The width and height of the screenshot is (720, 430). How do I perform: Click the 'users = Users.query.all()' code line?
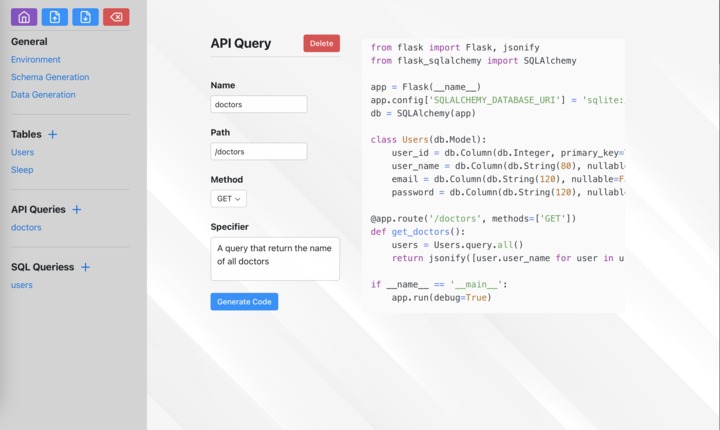(x=457, y=245)
